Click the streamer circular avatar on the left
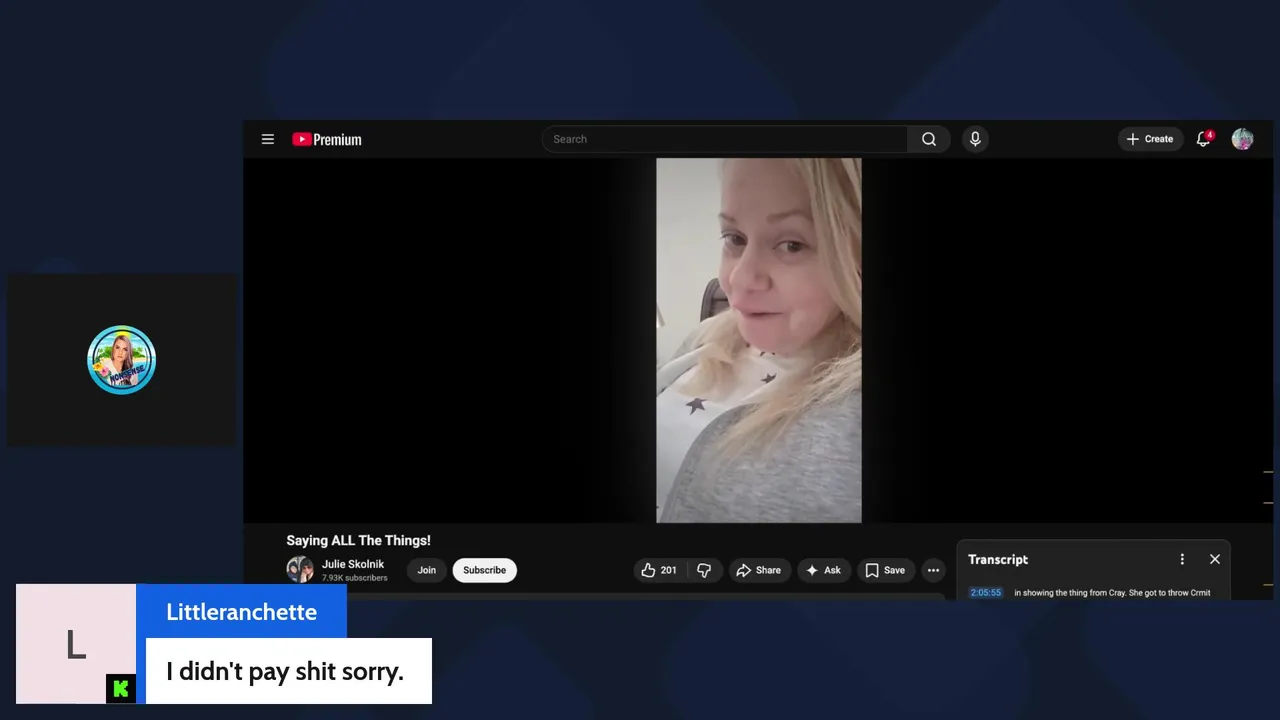This screenshot has height=720, width=1280. [121, 360]
